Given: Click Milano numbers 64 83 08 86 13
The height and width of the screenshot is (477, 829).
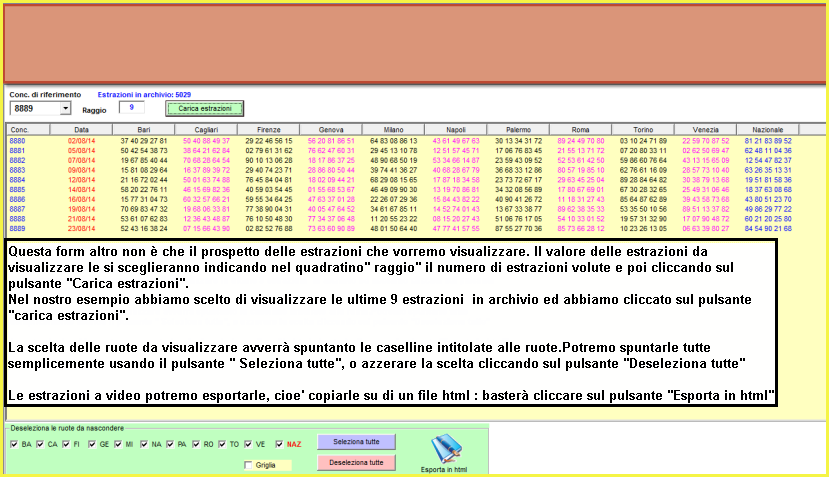Looking at the screenshot, I should (x=393, y=141).
